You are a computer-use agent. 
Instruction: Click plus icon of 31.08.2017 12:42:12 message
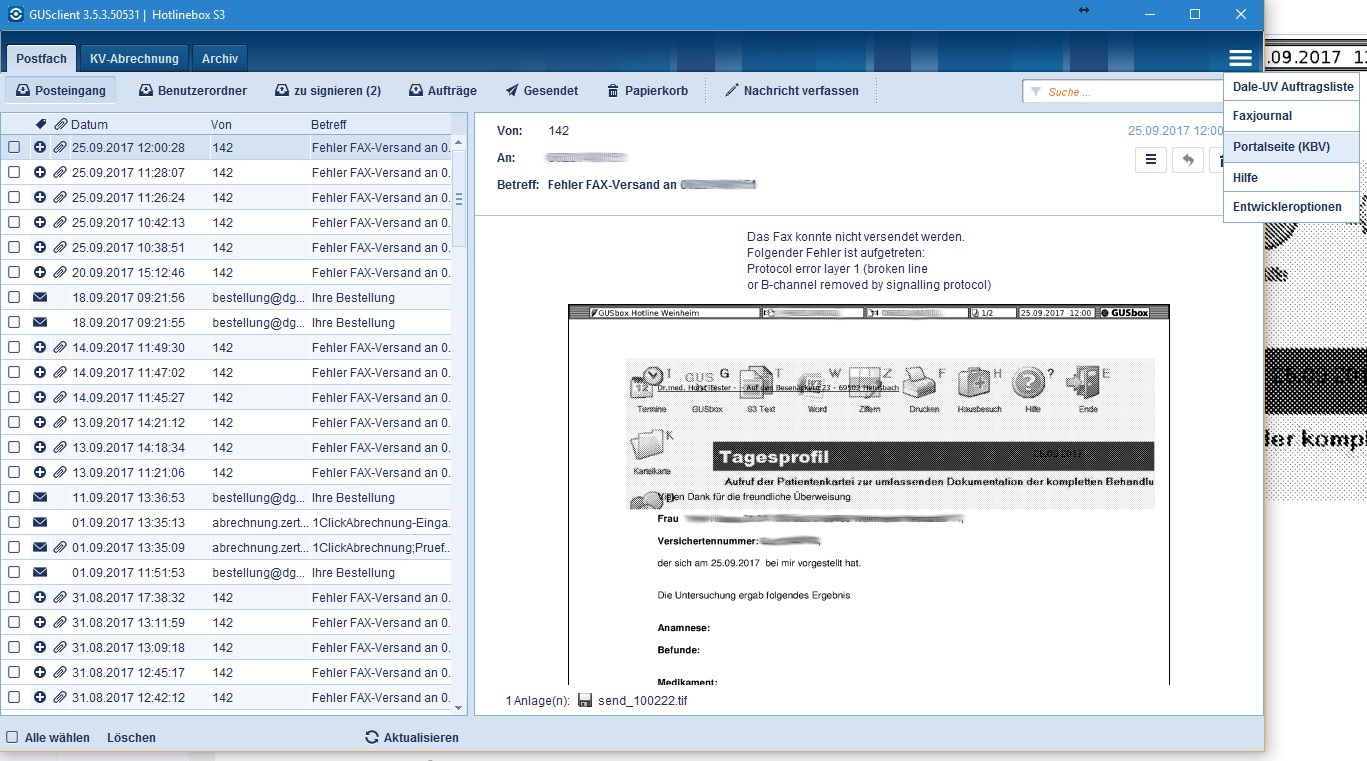(x=40, y=697)
